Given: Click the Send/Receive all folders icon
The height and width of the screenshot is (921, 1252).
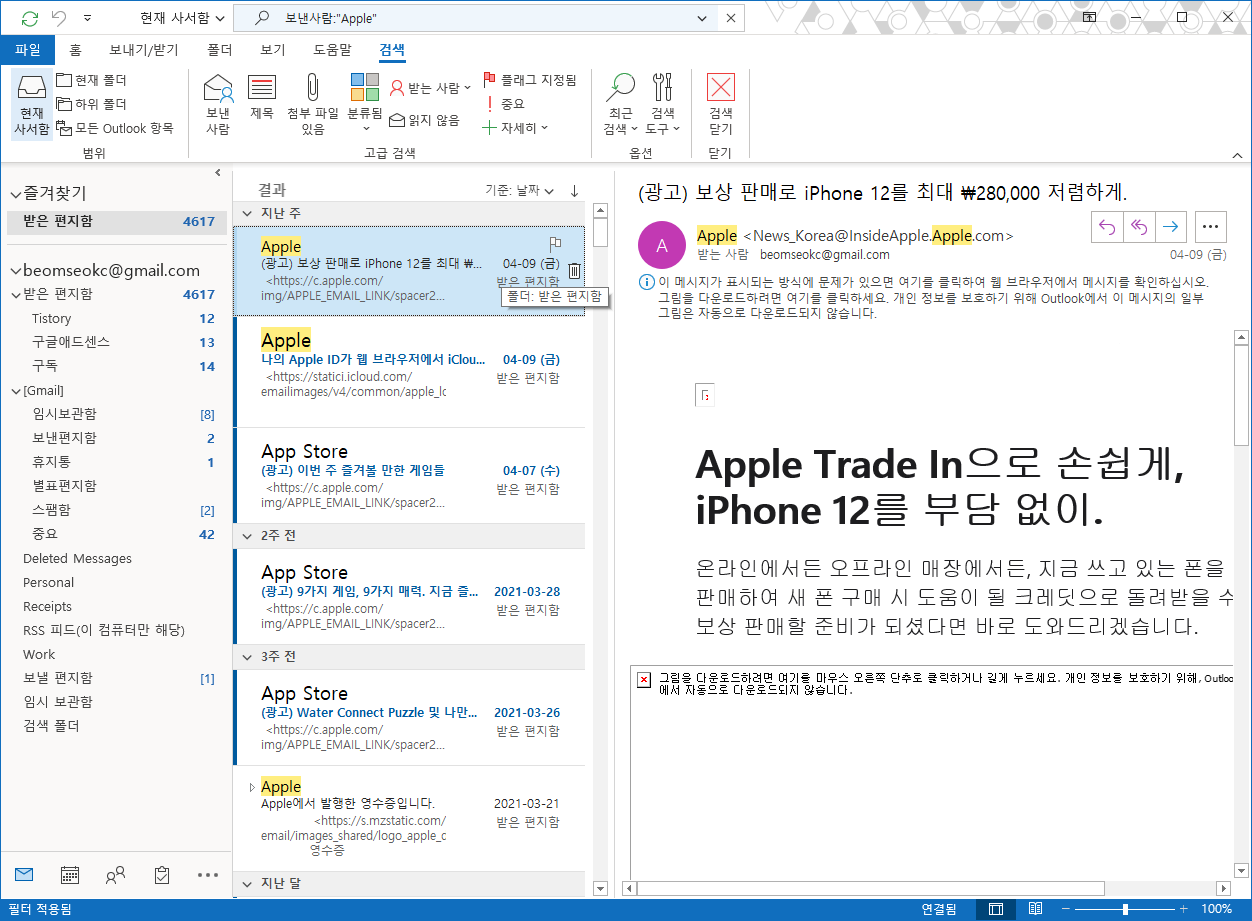Looking at the screenshot, I should pos(30,18).
